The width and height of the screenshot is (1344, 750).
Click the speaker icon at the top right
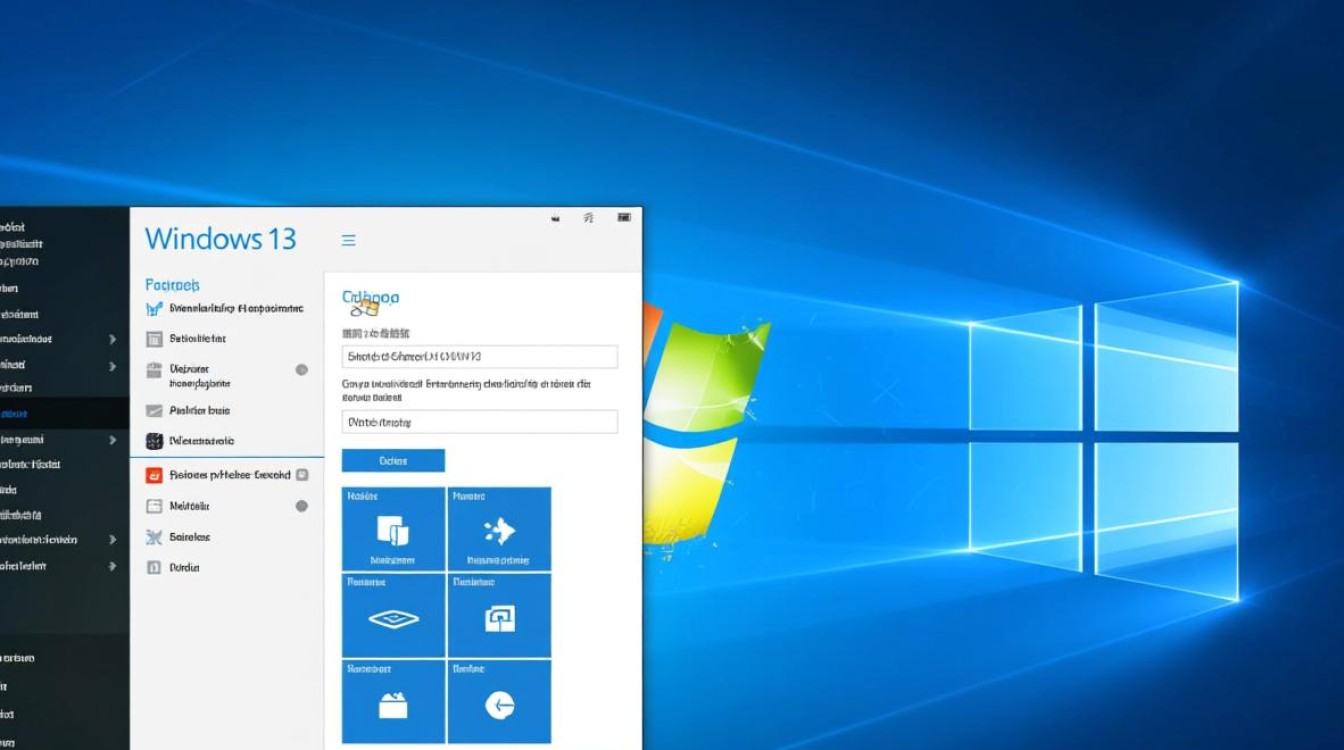click(x=555, y=217)
